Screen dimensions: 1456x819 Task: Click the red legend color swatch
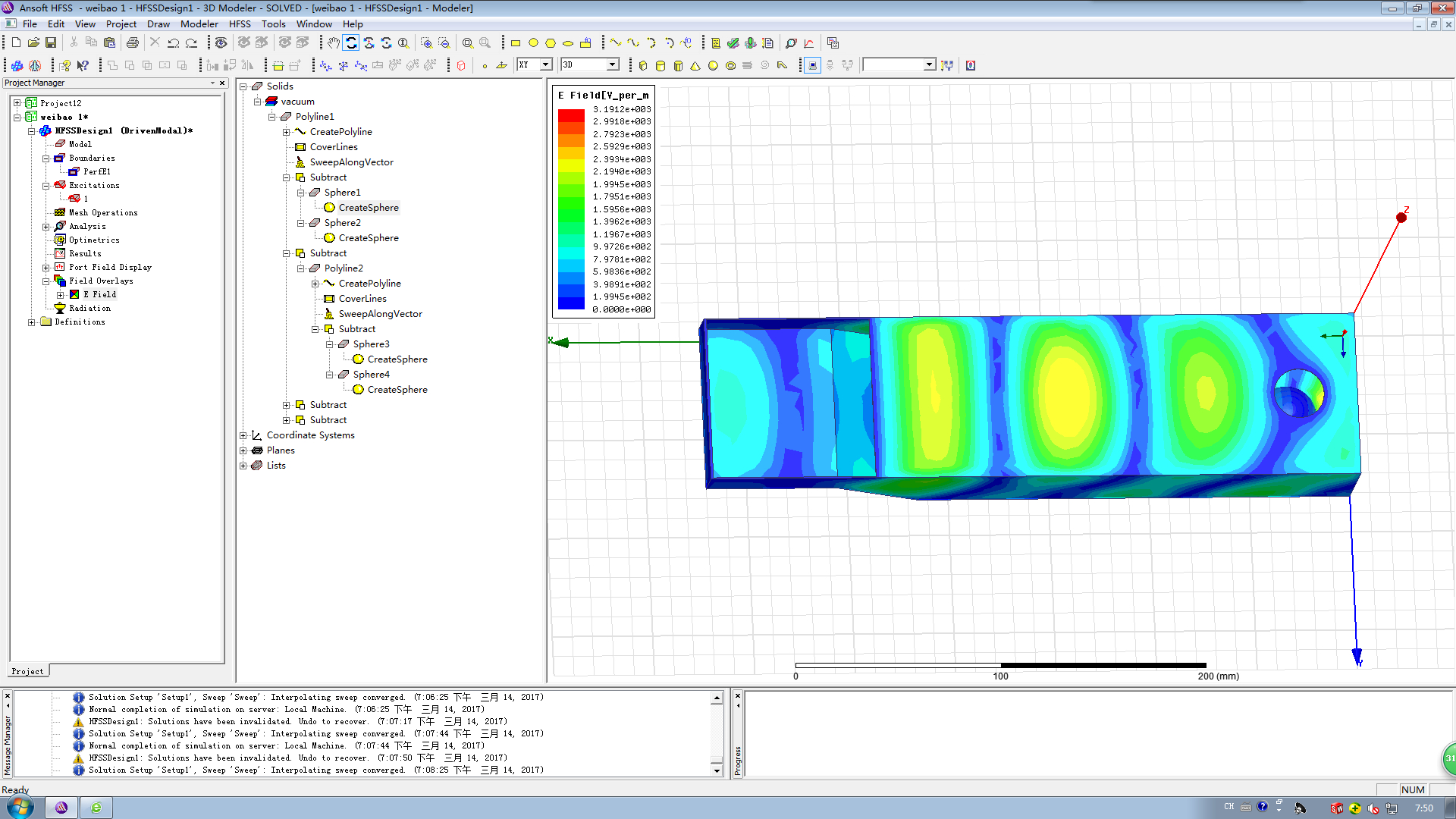pos(571,115)
